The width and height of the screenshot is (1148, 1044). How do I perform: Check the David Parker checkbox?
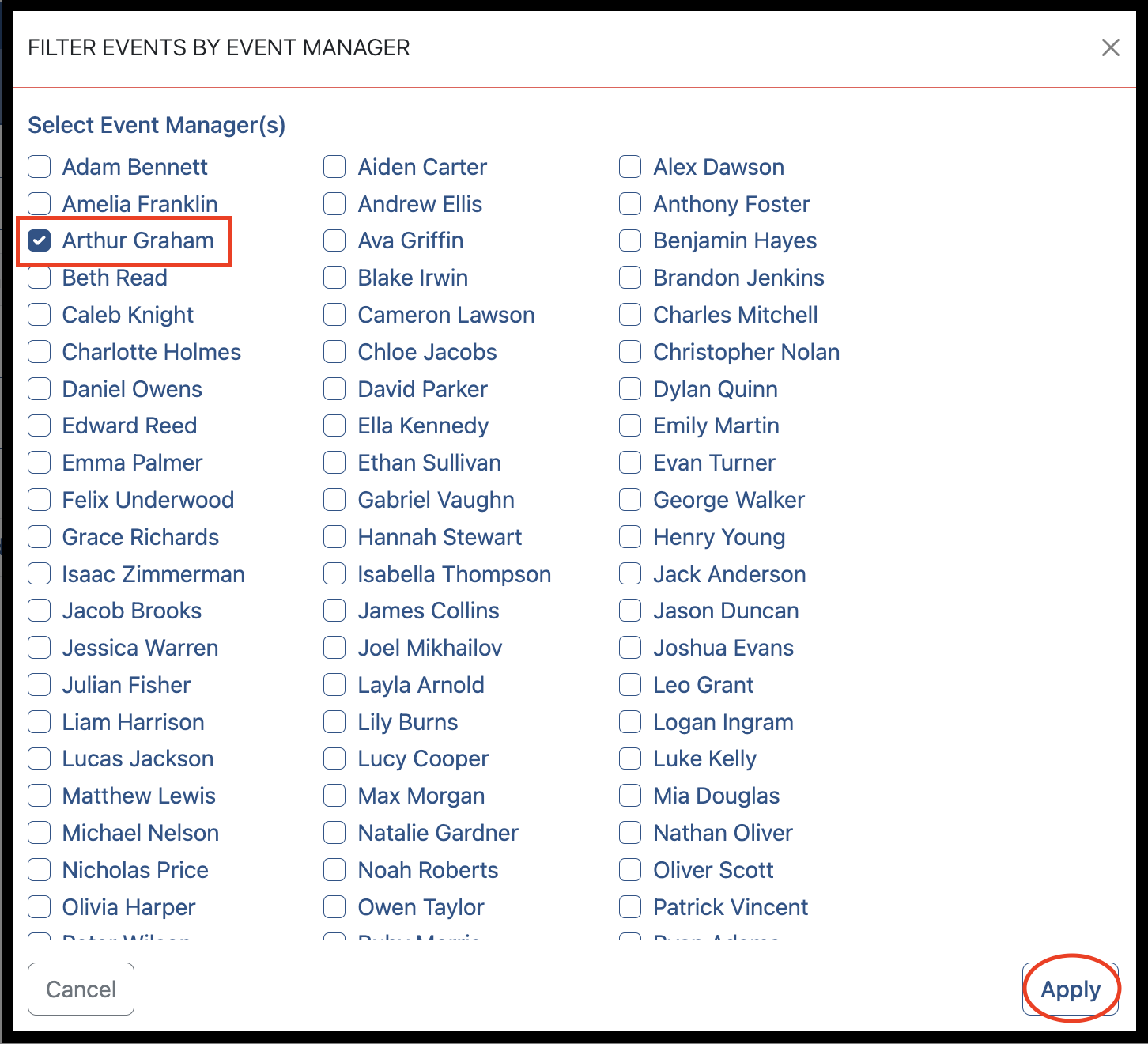[x=334, y=389]
